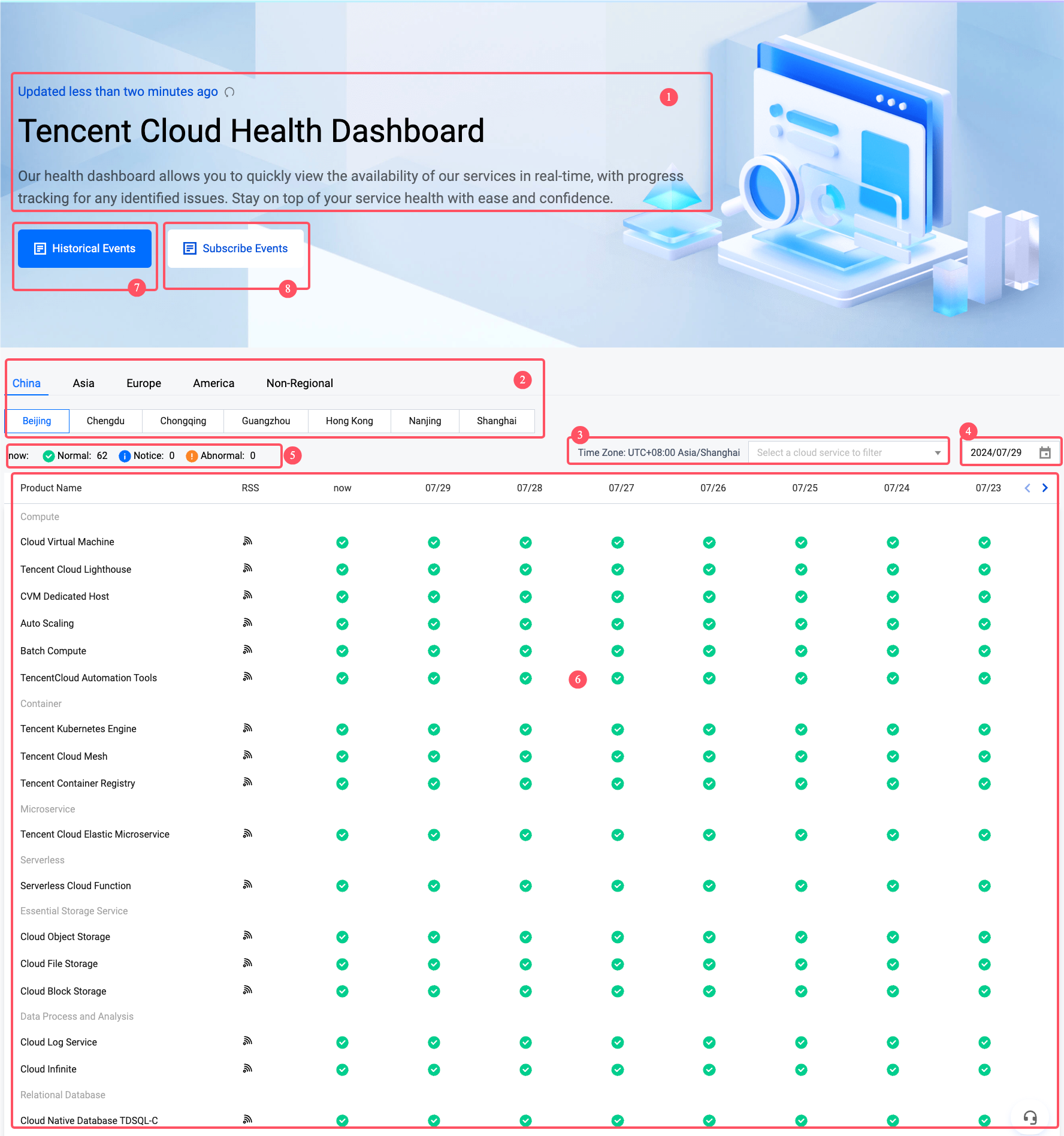Click the Time Zone UTC+08:00 Asia/Shanghai label
This screenshot has width=1064, height=1136.
tap(658, 453)
